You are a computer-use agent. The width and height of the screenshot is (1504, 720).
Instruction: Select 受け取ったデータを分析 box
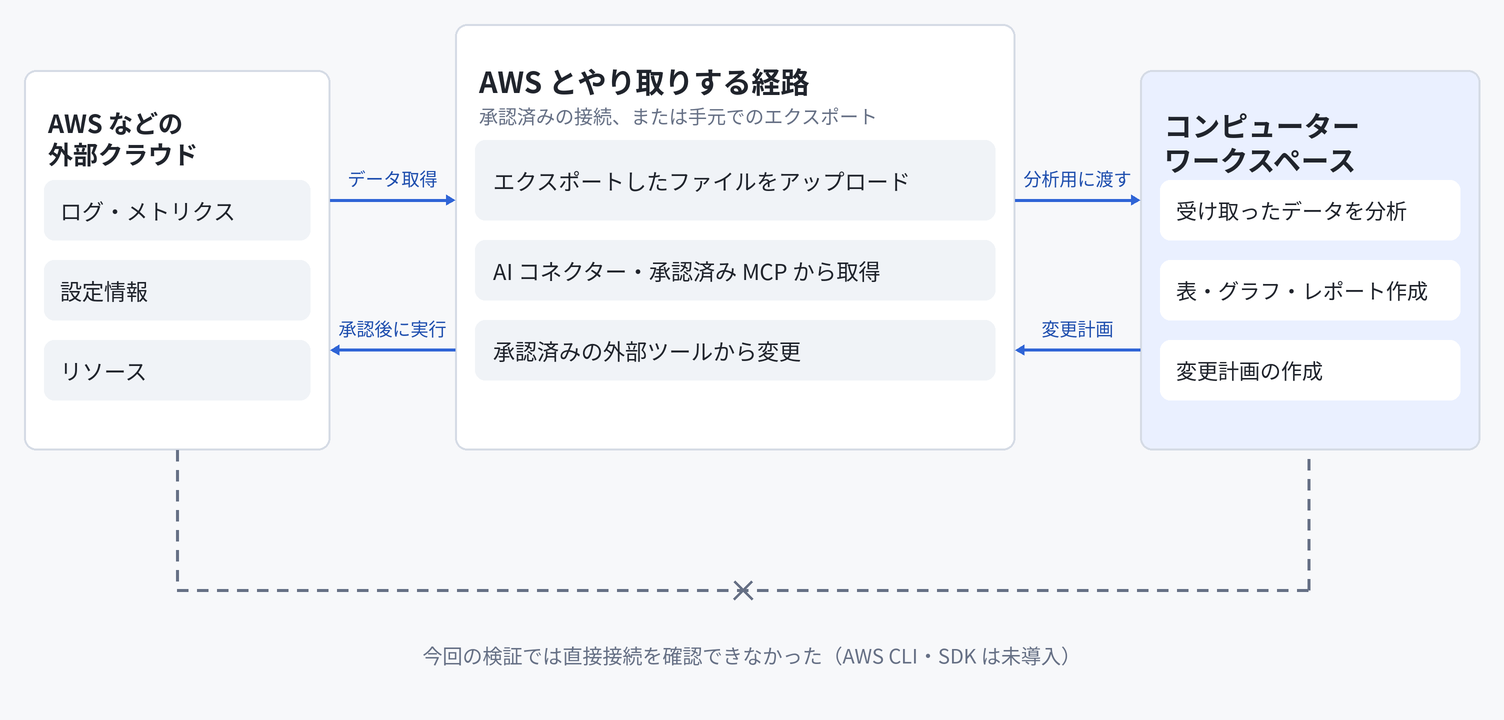click(1310, 210)
